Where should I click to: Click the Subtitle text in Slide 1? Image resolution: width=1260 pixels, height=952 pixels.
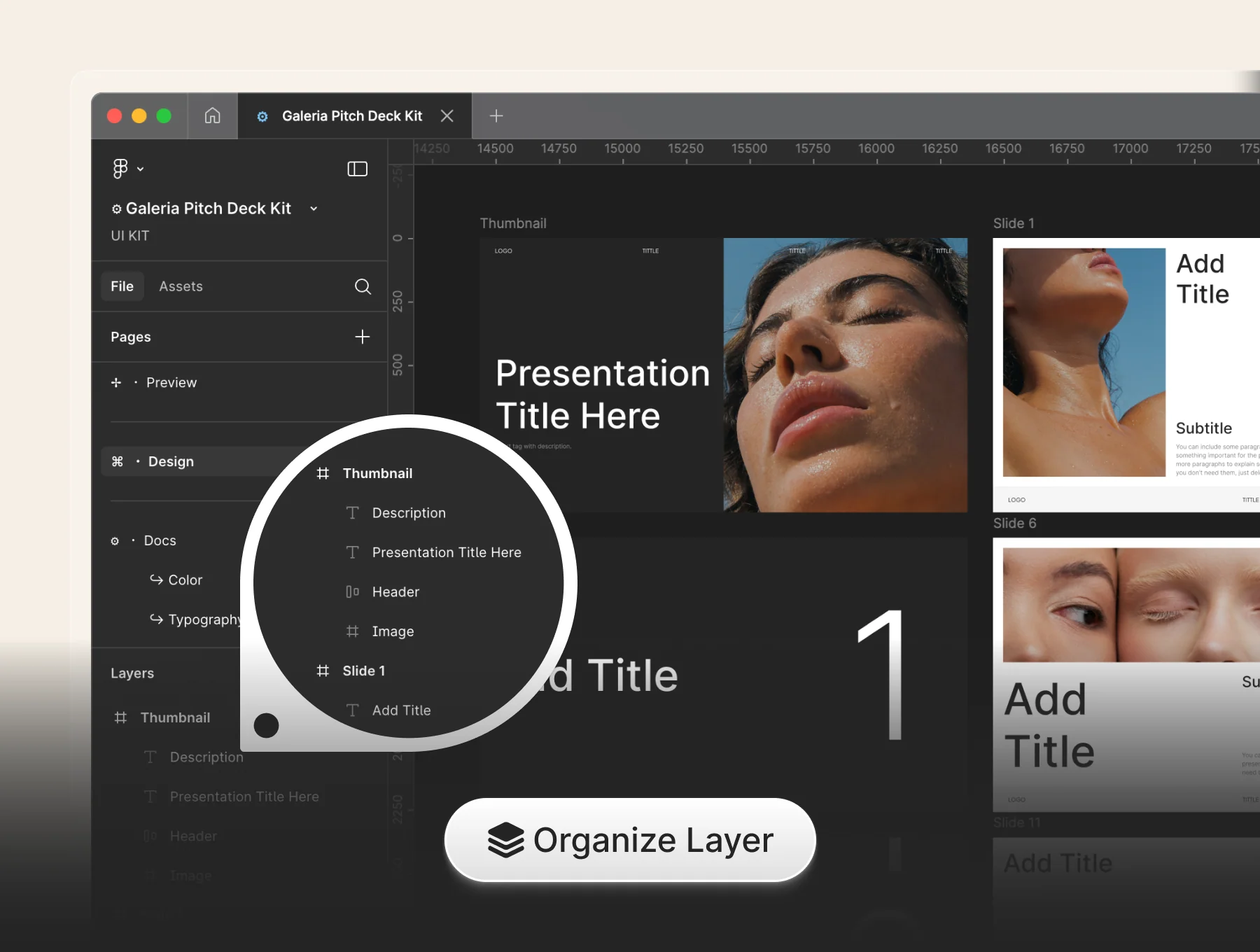click(1203, 428)
